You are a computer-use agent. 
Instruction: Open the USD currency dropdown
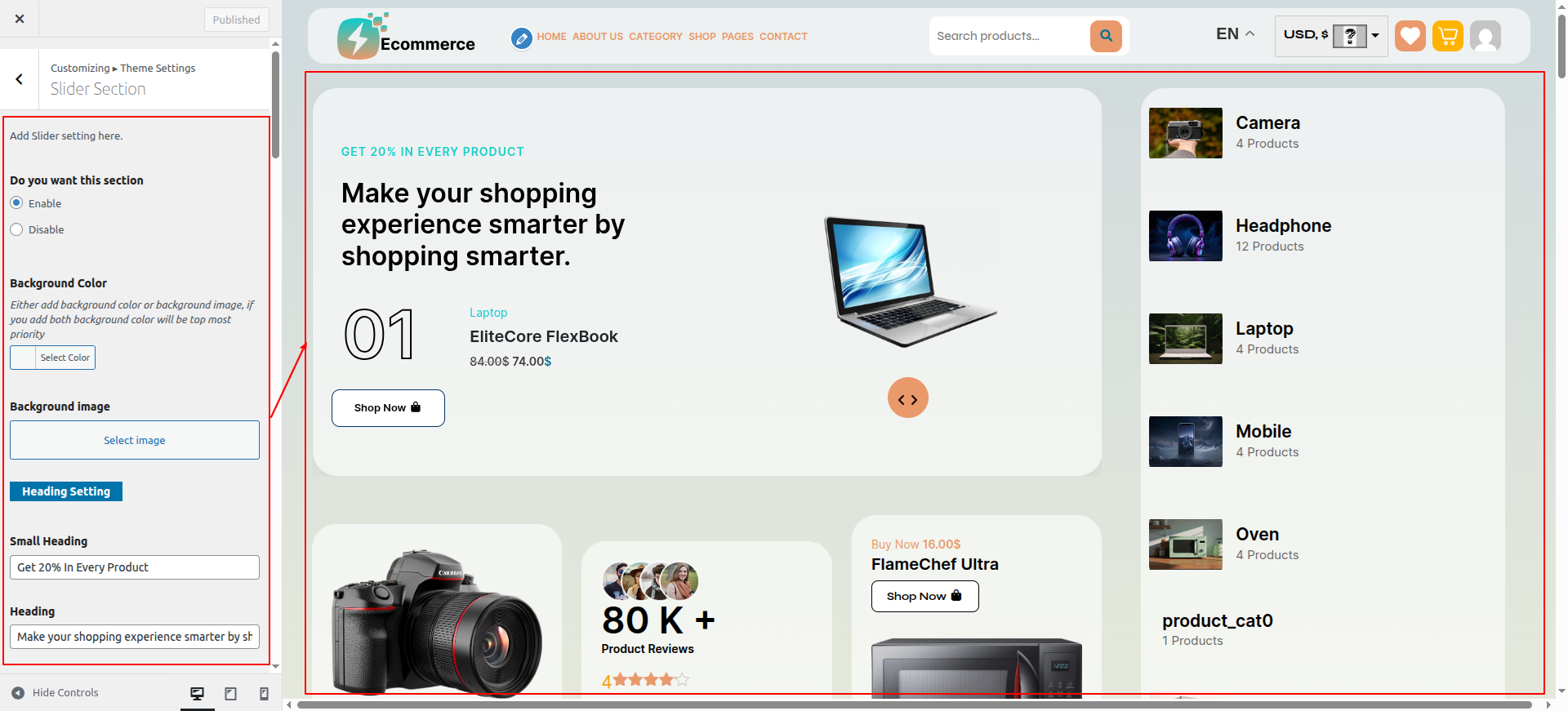point(1331,36)
